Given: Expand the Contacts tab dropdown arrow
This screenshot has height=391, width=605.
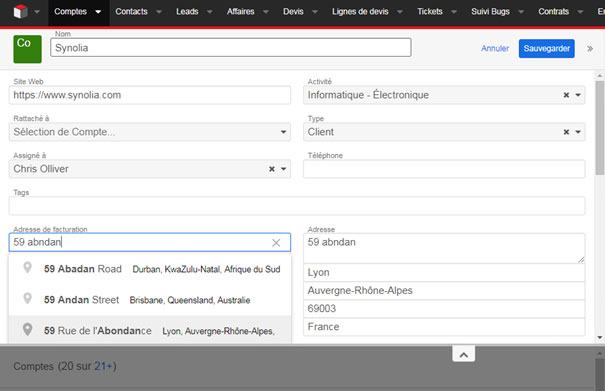Looking at the screenshot, I should tap(159, 12).
